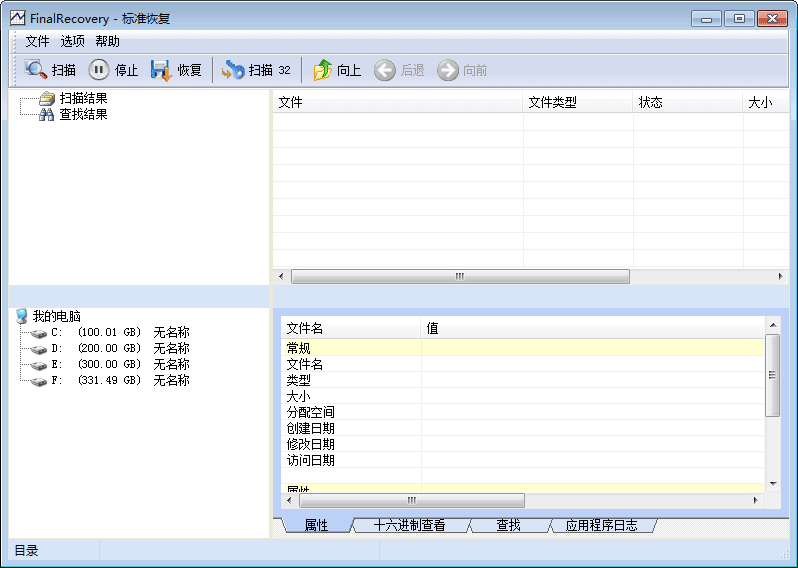
Task: Select the 大小 property row
Action: (x=523, y=396)
